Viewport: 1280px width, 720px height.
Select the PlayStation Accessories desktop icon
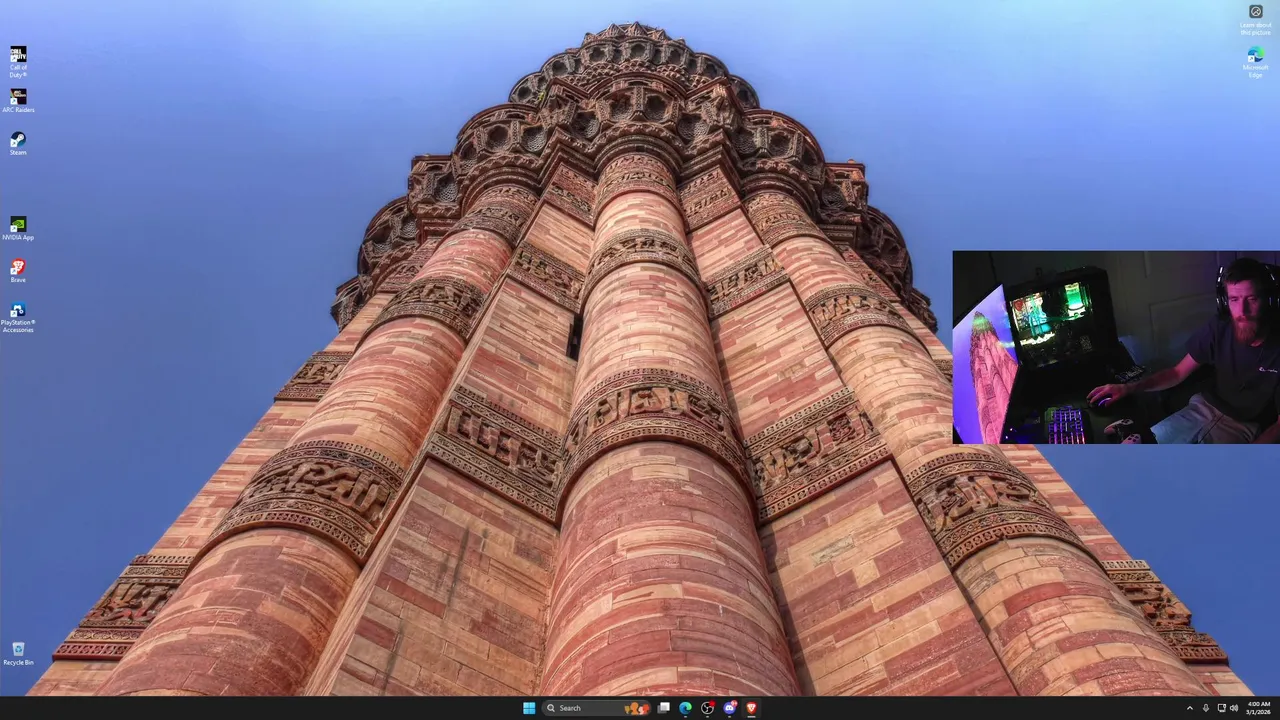[18, 317]
